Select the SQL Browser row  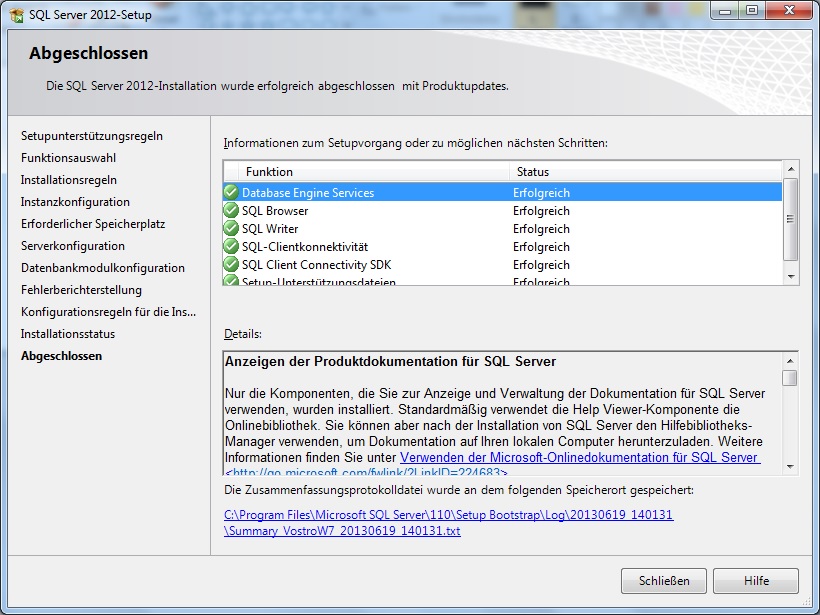(x=503, y=211)
